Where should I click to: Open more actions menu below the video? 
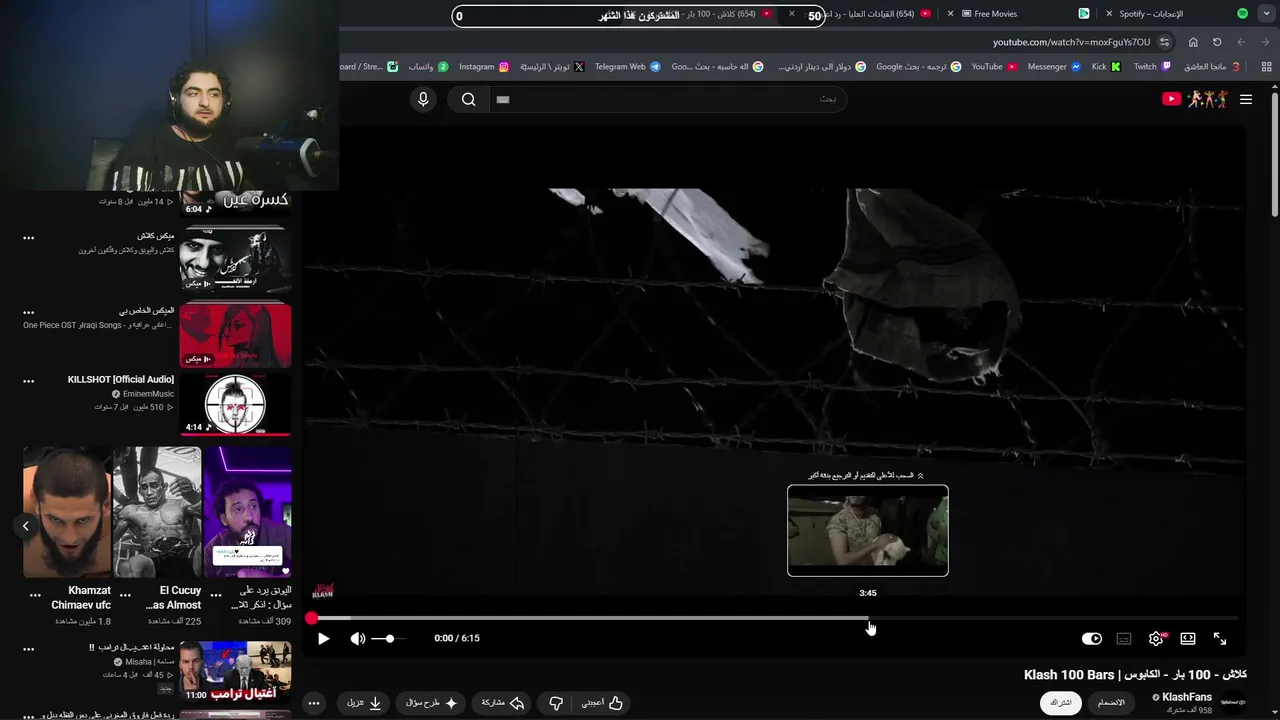point(314,703)
